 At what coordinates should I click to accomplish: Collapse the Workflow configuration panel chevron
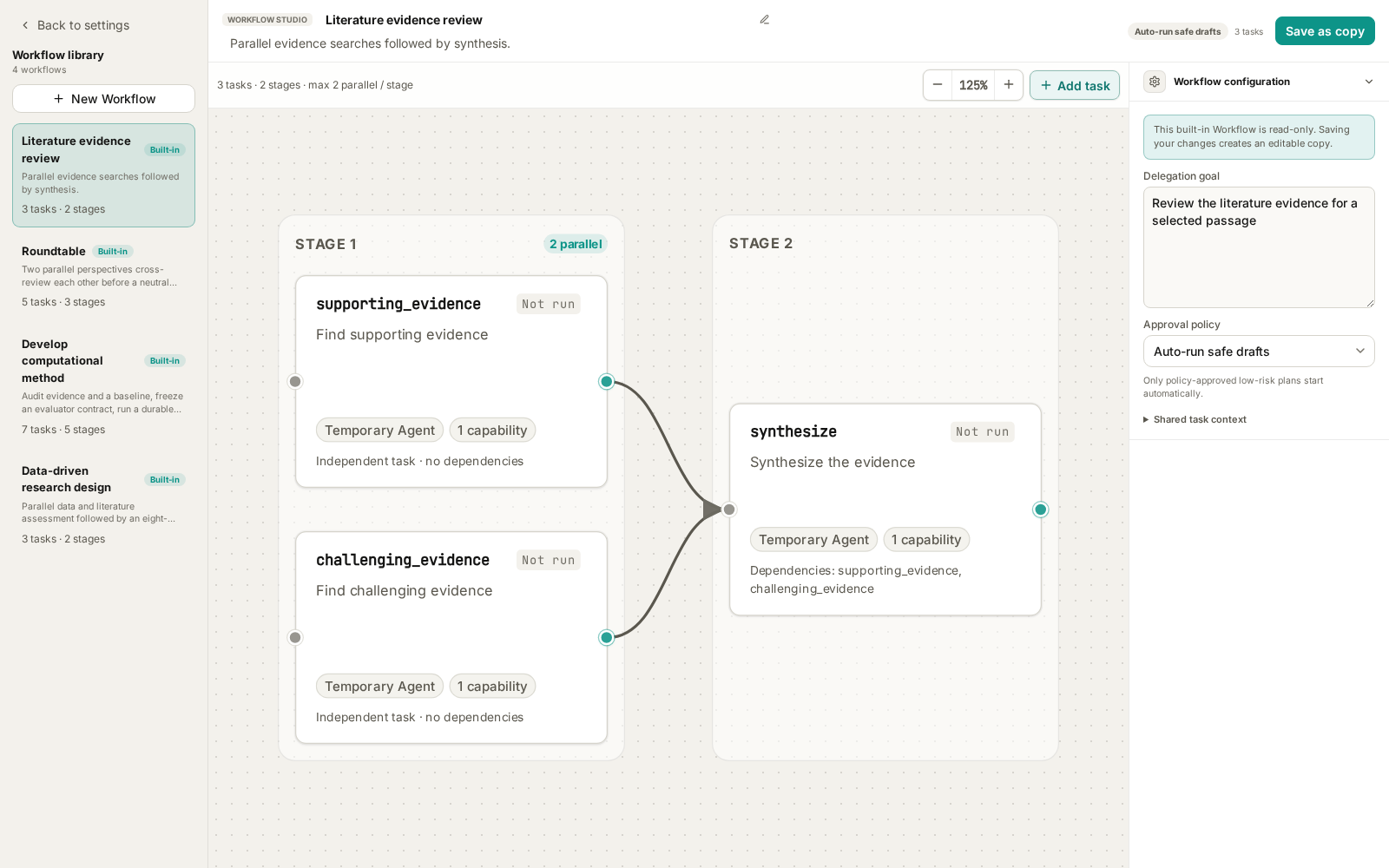pyautogui.click(x=1369, y=82)
